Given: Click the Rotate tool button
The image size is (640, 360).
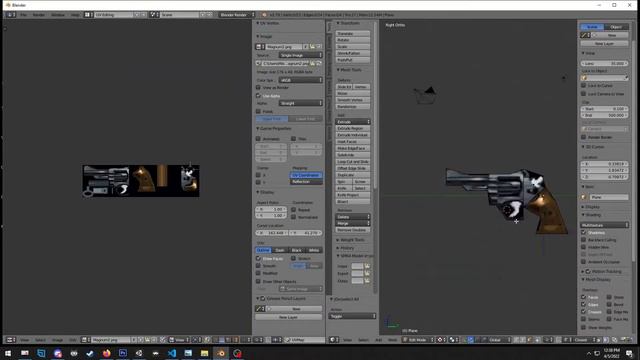Looking at the screenshot, I should click(x=353, y=40).
